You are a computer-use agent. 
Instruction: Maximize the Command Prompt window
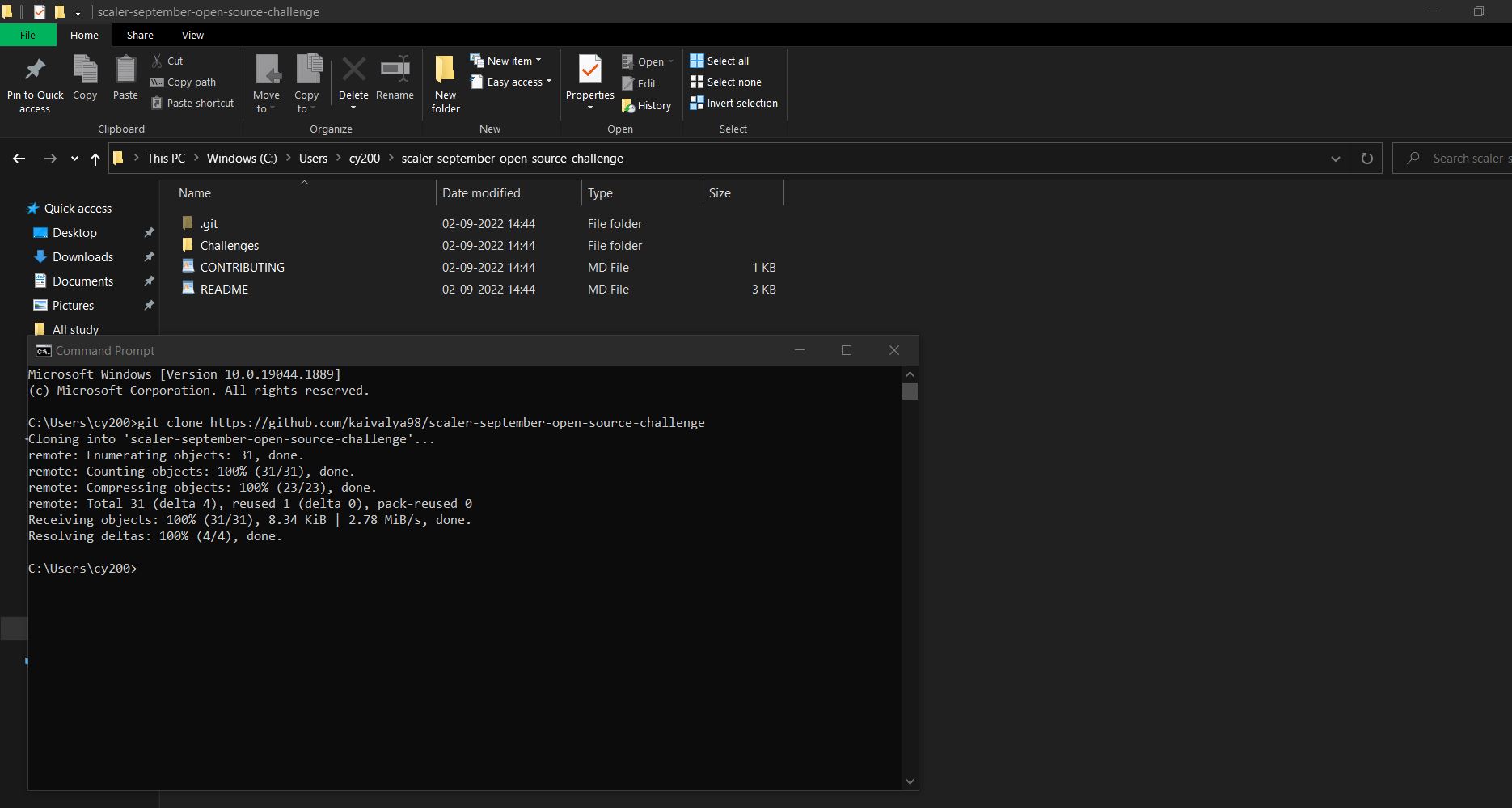click(x=847, y=350)
